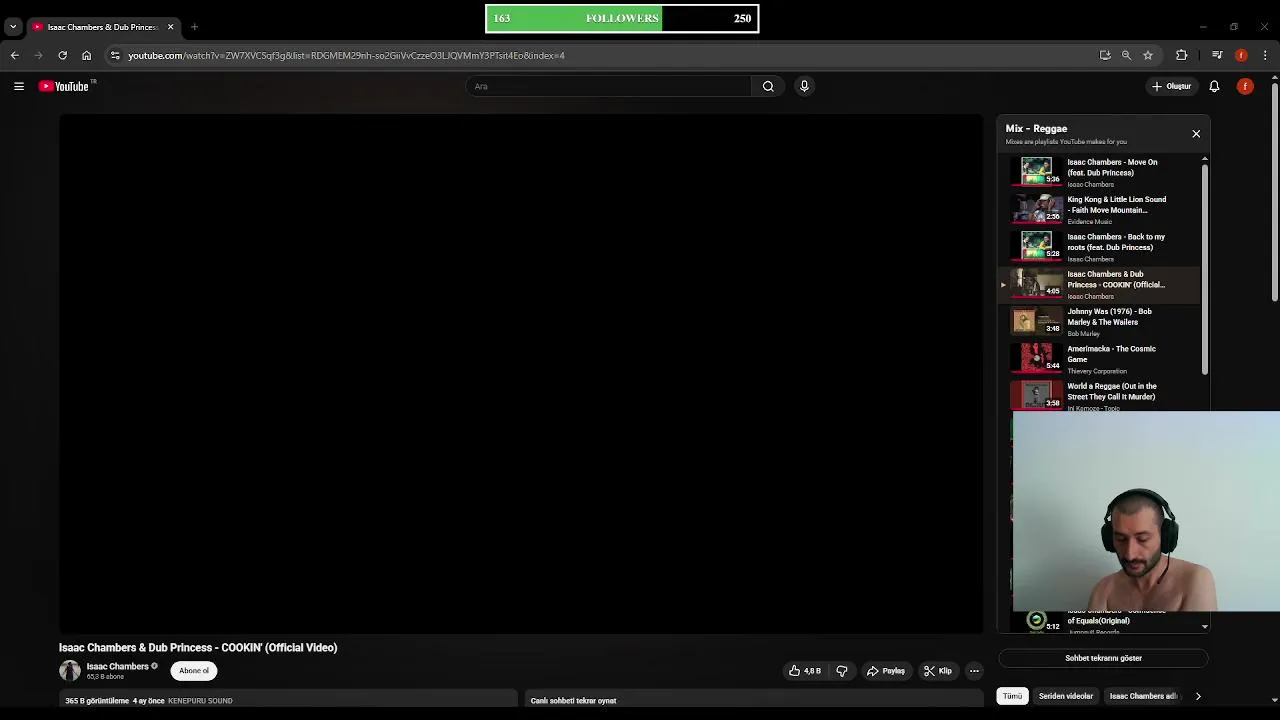The height and width of the screenshot is (720, 1280).
Task: Like the video (4,8 B)
Action: [805, 671]
